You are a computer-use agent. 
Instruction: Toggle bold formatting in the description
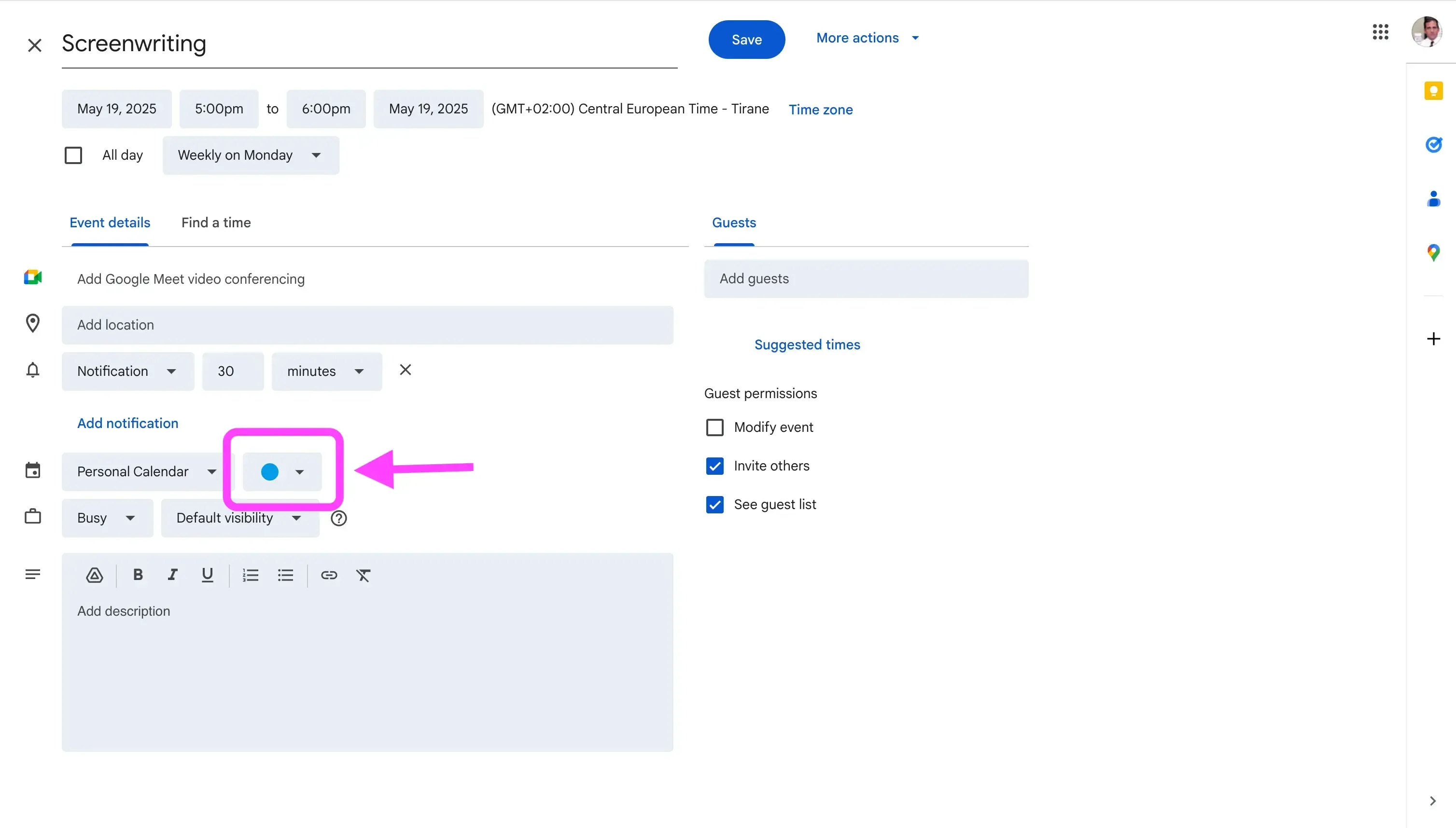137,575
